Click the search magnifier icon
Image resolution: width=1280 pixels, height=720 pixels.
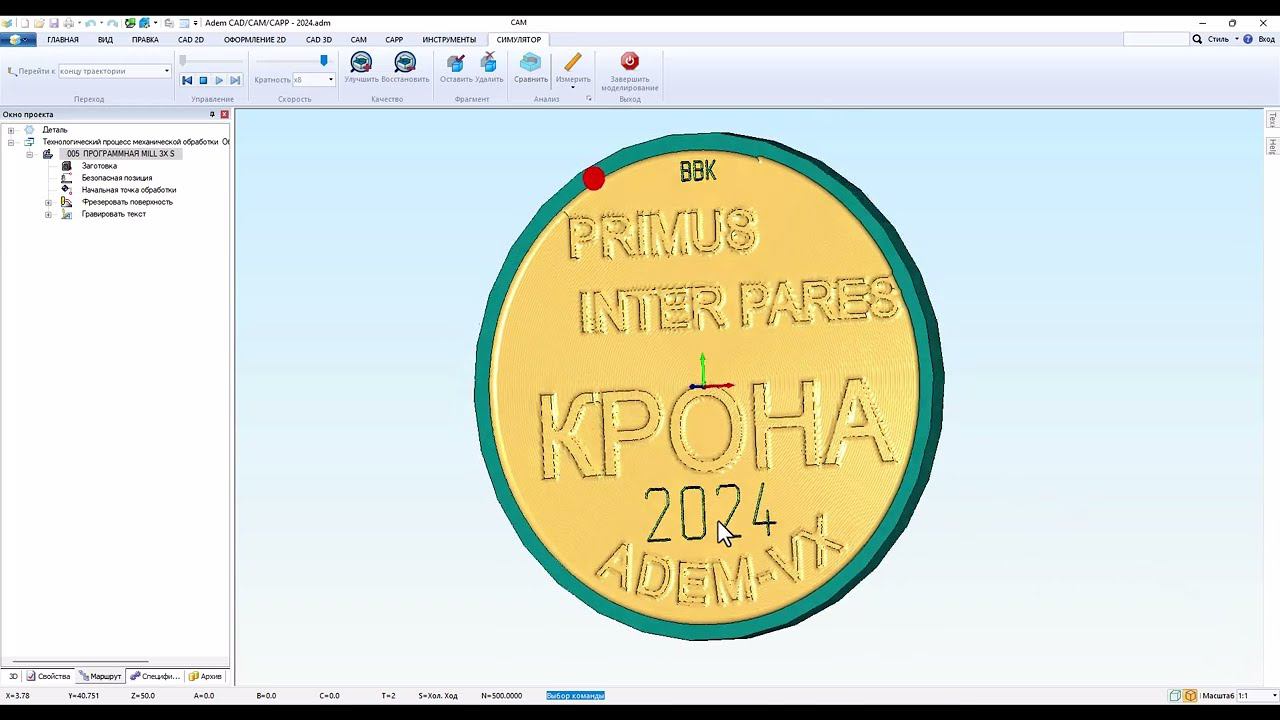[1197, 39]
